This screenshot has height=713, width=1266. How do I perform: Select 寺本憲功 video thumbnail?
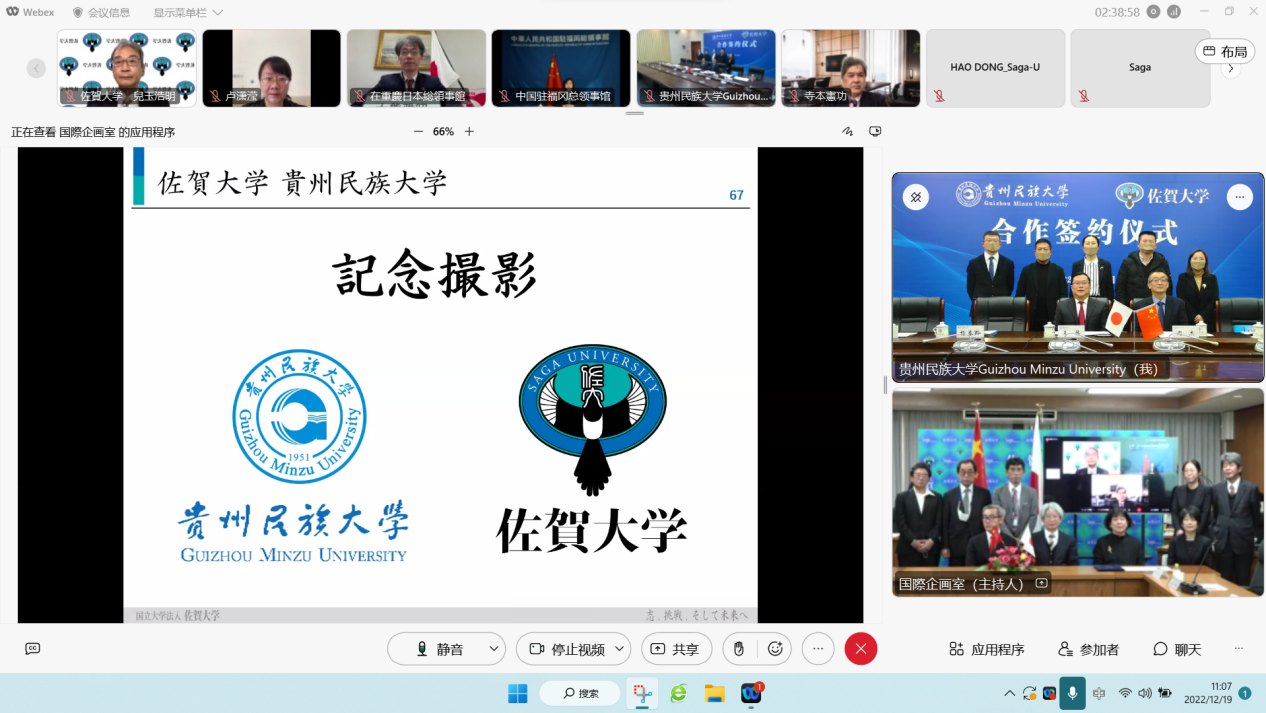coord(851,68)
